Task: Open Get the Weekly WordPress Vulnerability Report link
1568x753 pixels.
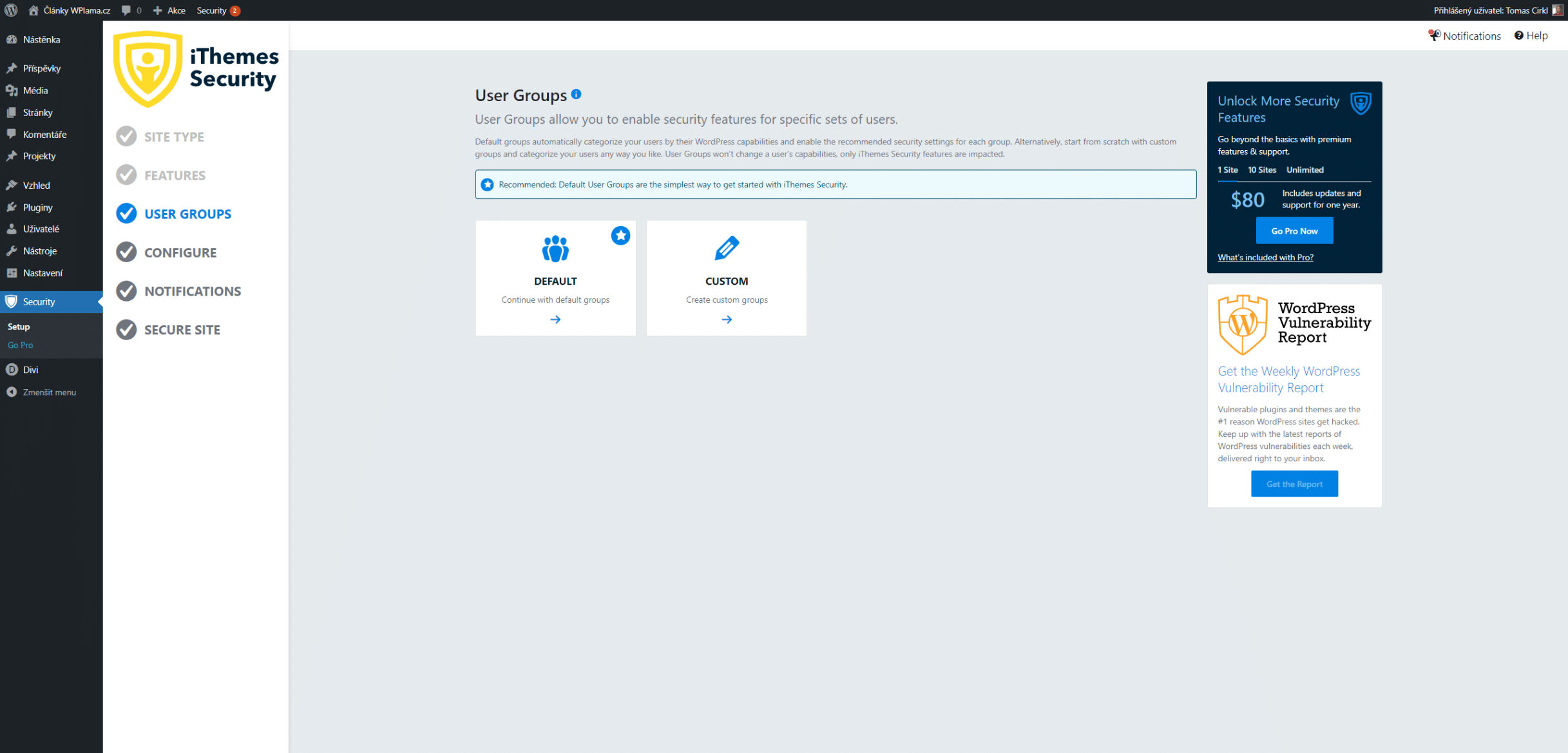Action: tap(1288, 379)
